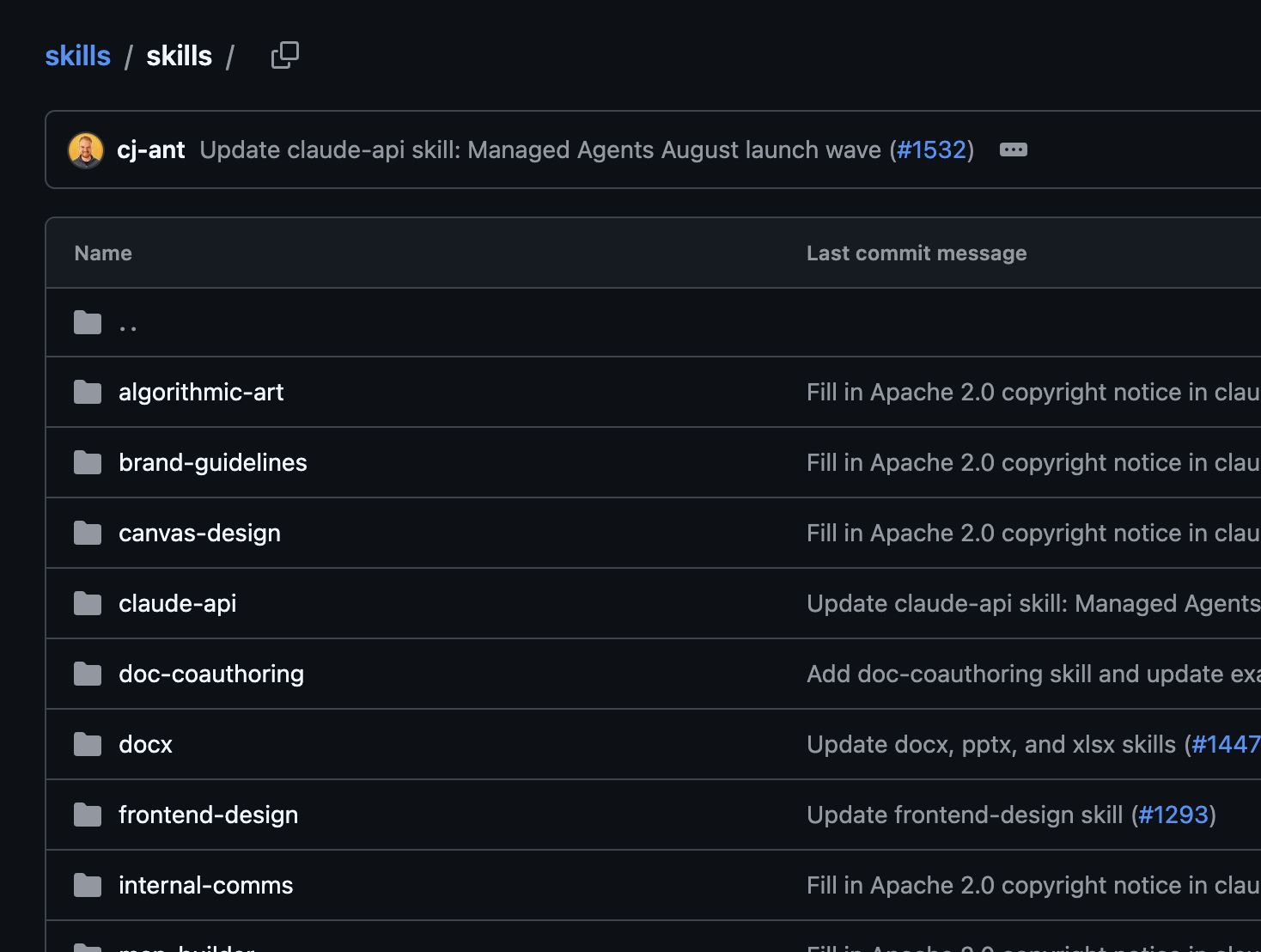The image size is (1261, 952).
Task: Click the folder icon beside algorithmic-art
Action: (88, 392)
